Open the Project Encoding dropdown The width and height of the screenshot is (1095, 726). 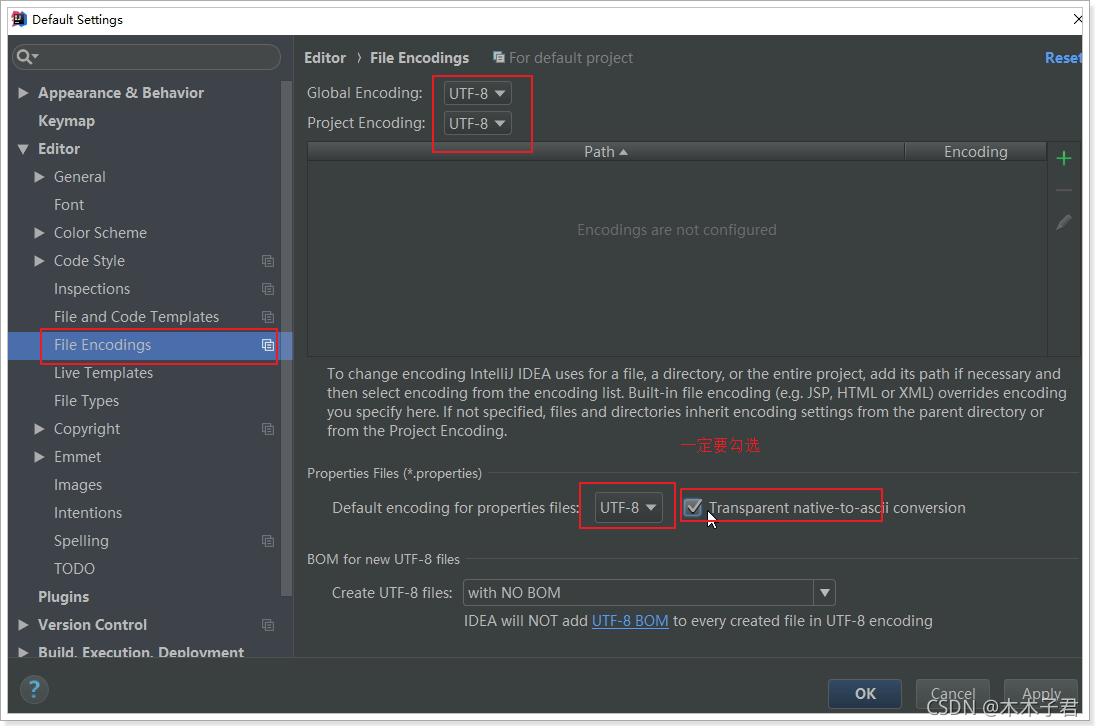point(478,124)
